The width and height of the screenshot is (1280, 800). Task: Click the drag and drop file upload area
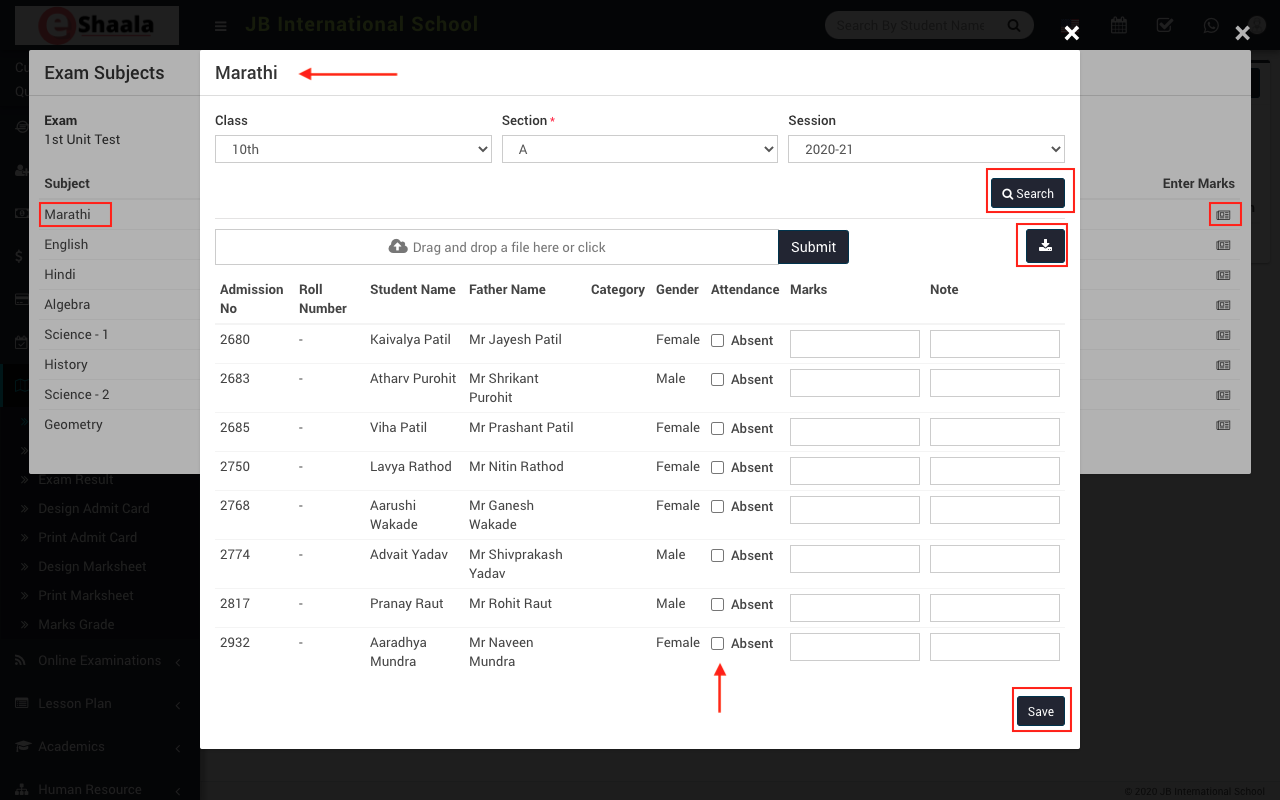497,247
